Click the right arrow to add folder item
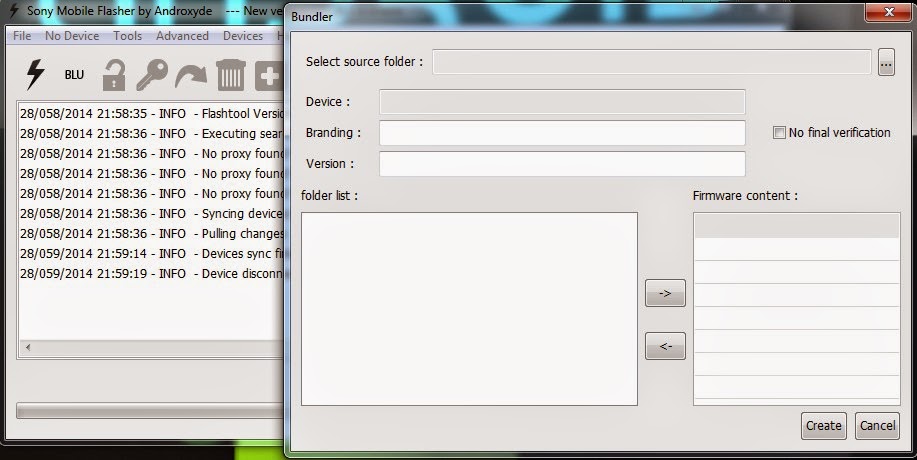The image size is (917, 460). 665,293
